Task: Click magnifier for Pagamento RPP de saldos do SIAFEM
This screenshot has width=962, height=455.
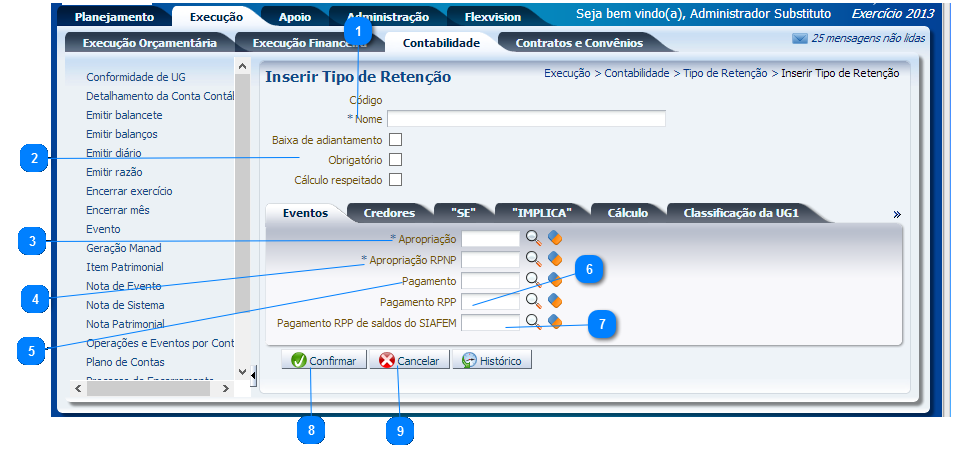Action: coord(534,321)
